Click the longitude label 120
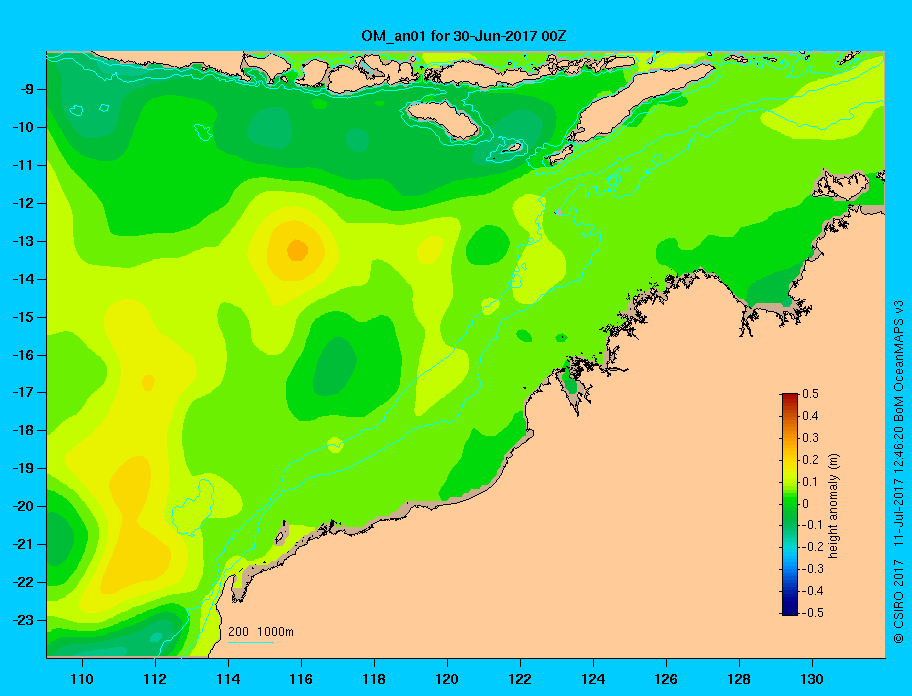The image size is (912, 696). 447,679
